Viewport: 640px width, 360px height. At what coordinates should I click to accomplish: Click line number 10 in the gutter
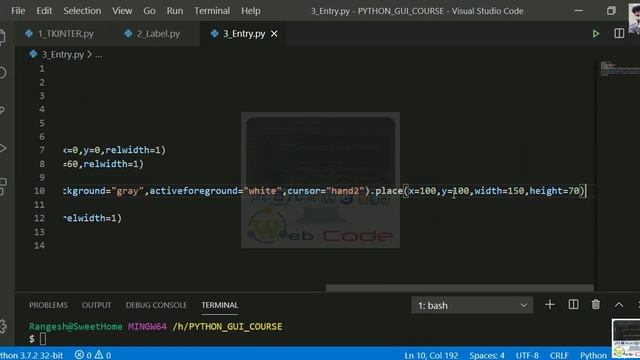[40, 191]
